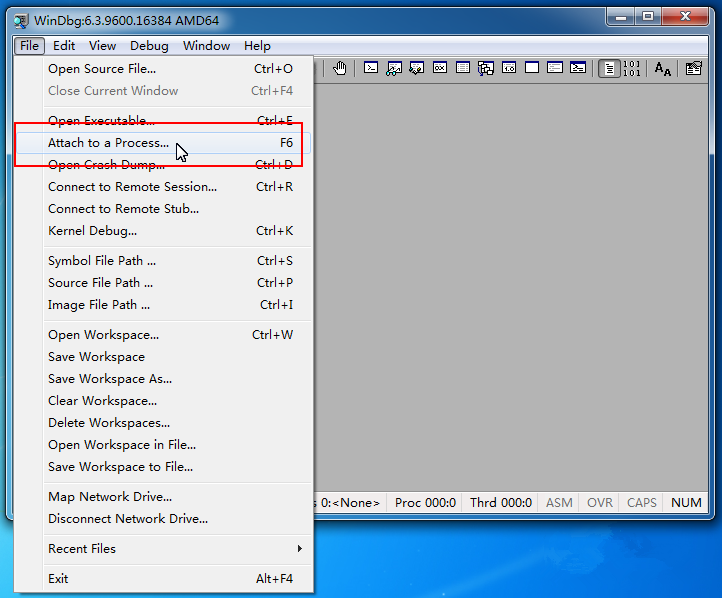Choose Open Source File... from File menu
The image size is (722, 598).
164,69
